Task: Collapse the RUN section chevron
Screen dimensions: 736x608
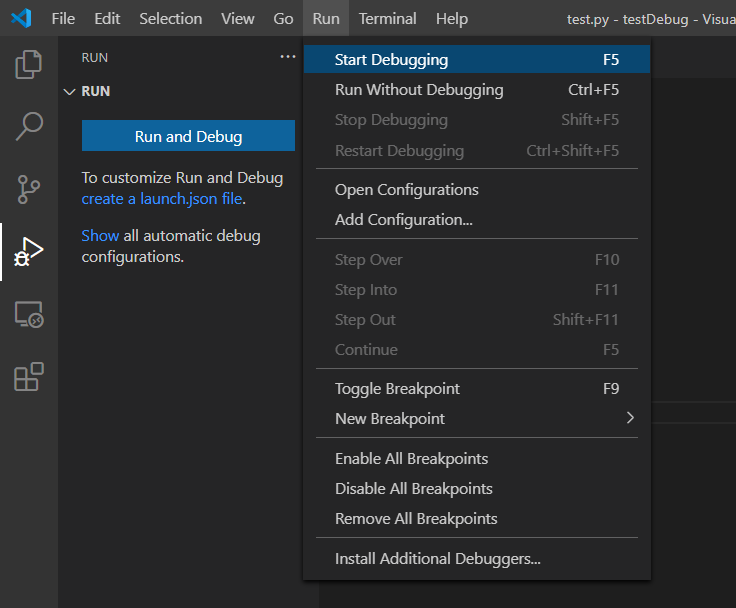Action: 69,91
